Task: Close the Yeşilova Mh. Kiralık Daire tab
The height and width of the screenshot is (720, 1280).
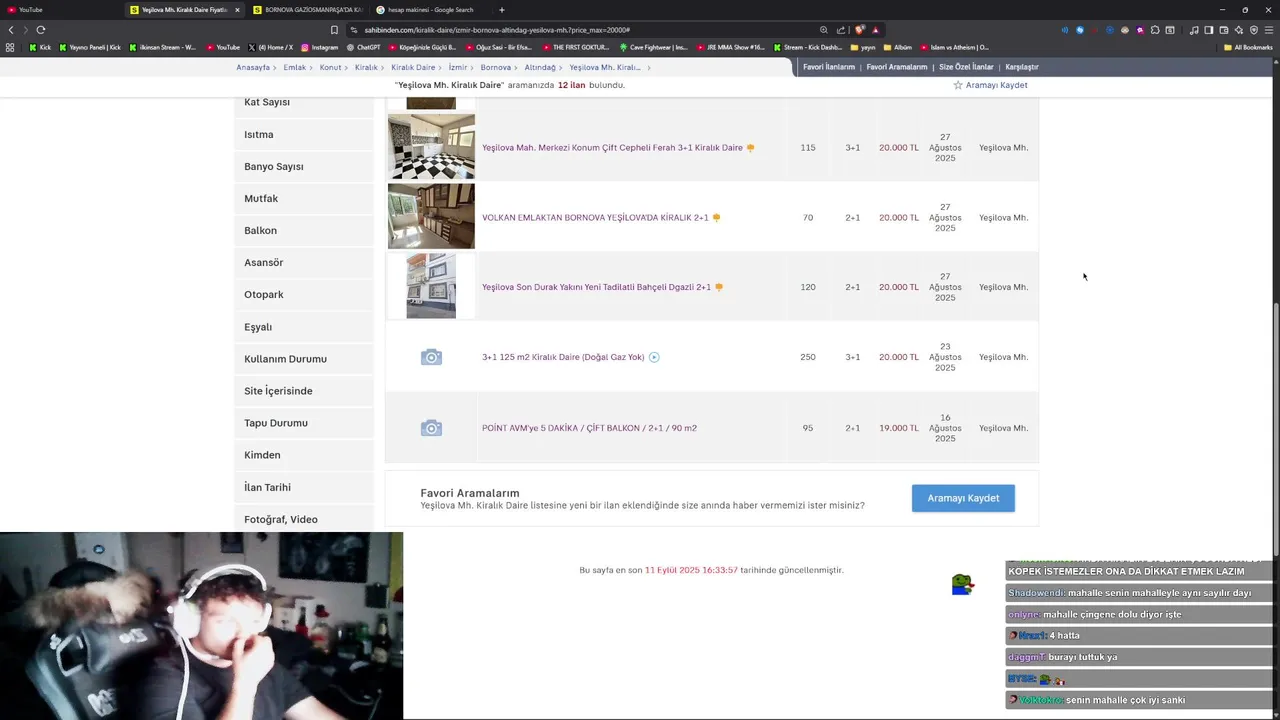Action: [x=237, y=10]
